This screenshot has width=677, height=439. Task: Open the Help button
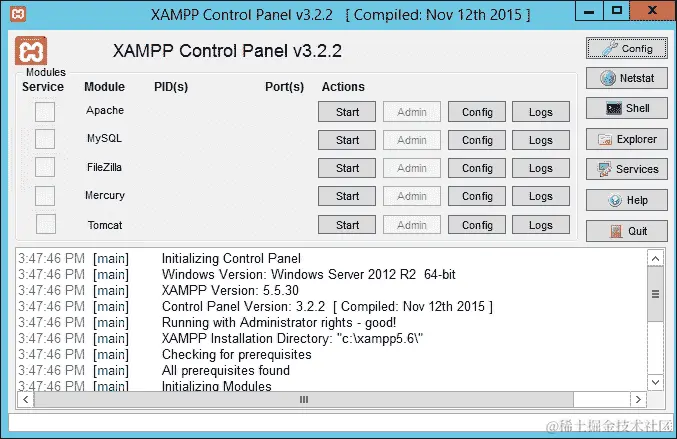pos(626,200)
